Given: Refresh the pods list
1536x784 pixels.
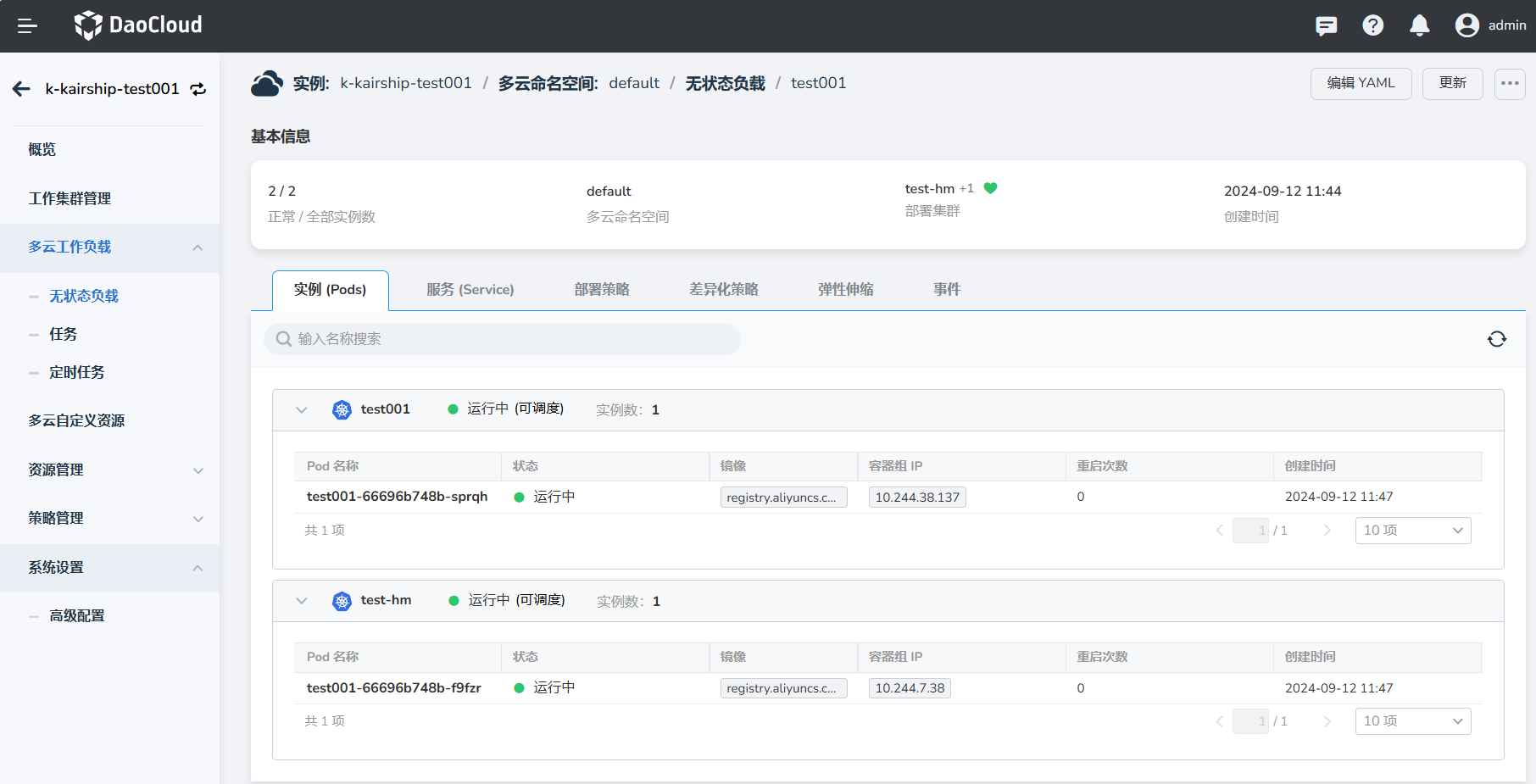Looking at the screenshot, I should coord(1496,339).
